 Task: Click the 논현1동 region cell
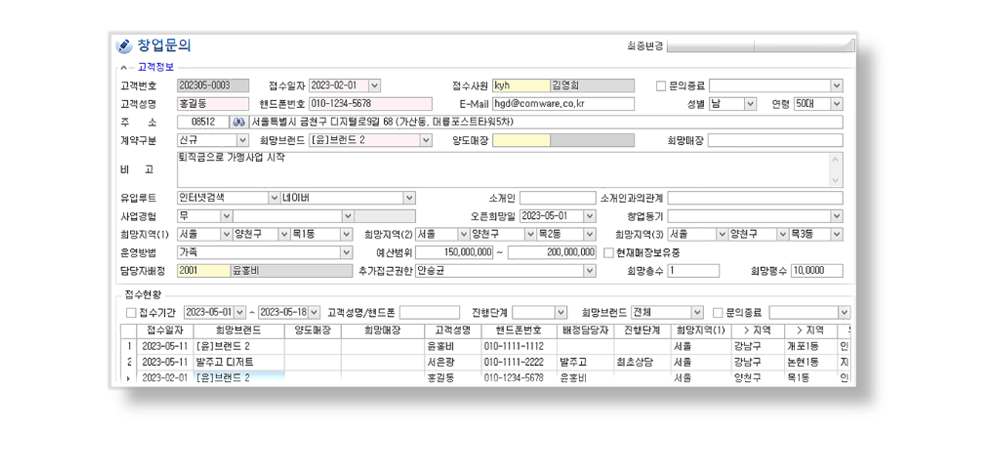tap(811, 362)
